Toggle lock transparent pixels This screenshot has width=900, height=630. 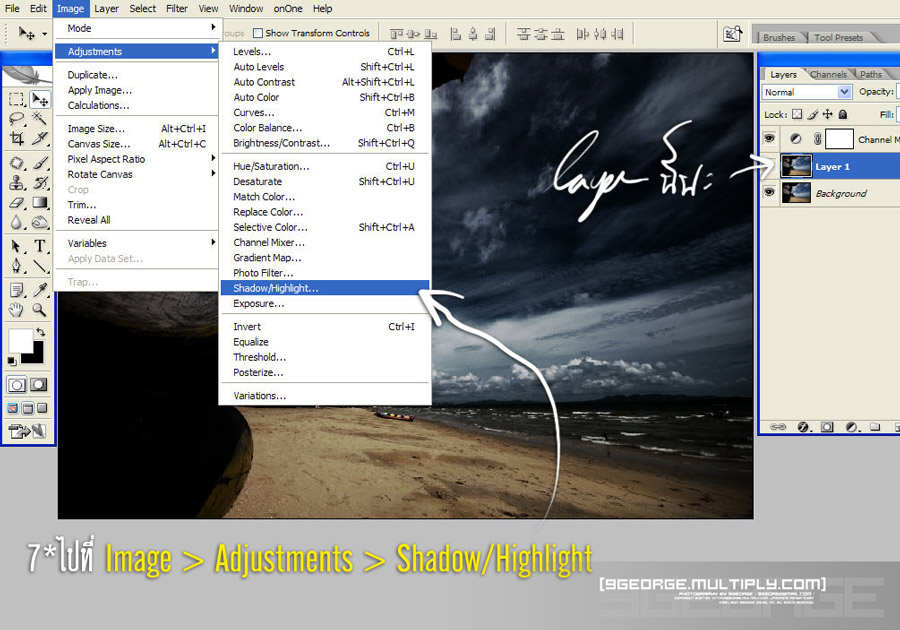coord(797,114)
